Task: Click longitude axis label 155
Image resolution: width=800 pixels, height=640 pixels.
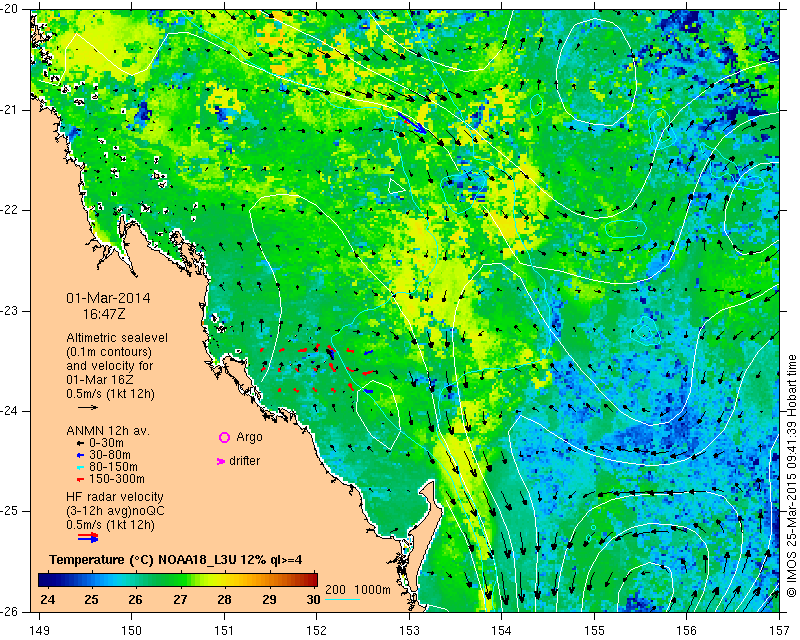Action: coord(594,631)
